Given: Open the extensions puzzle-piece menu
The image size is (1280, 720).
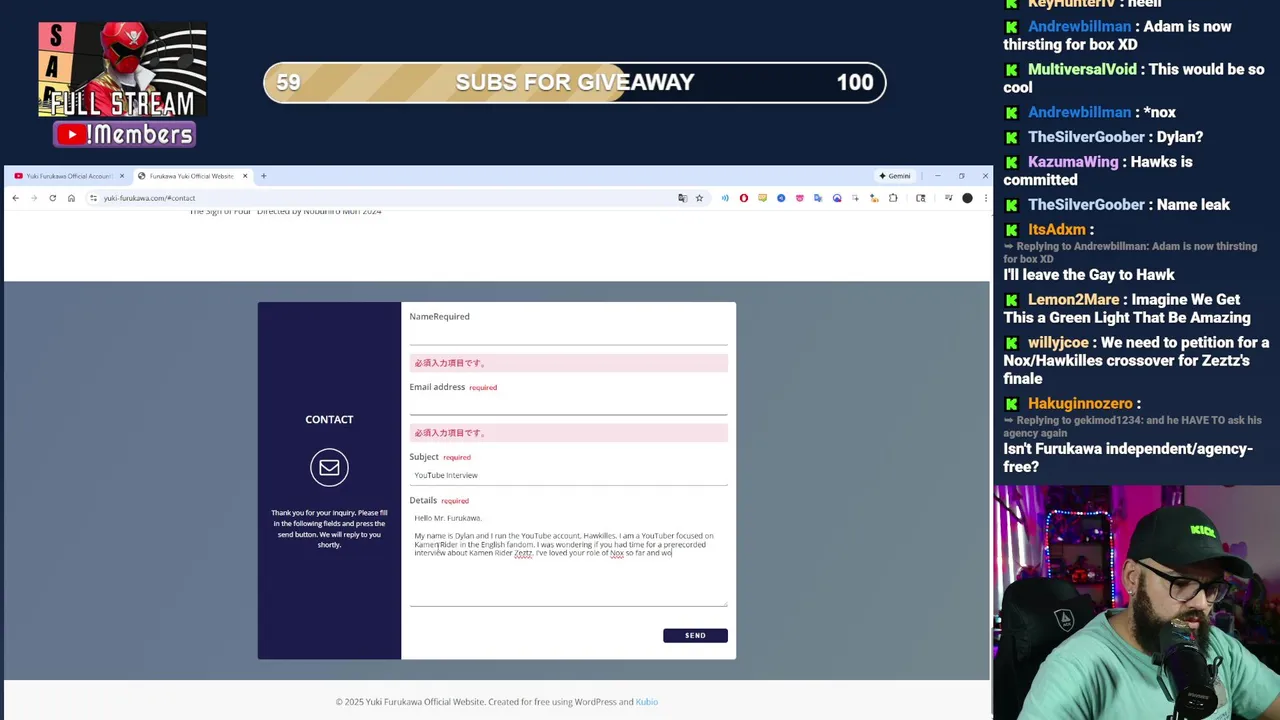Looking at the screenshot, I should click(x=893, y=198).
